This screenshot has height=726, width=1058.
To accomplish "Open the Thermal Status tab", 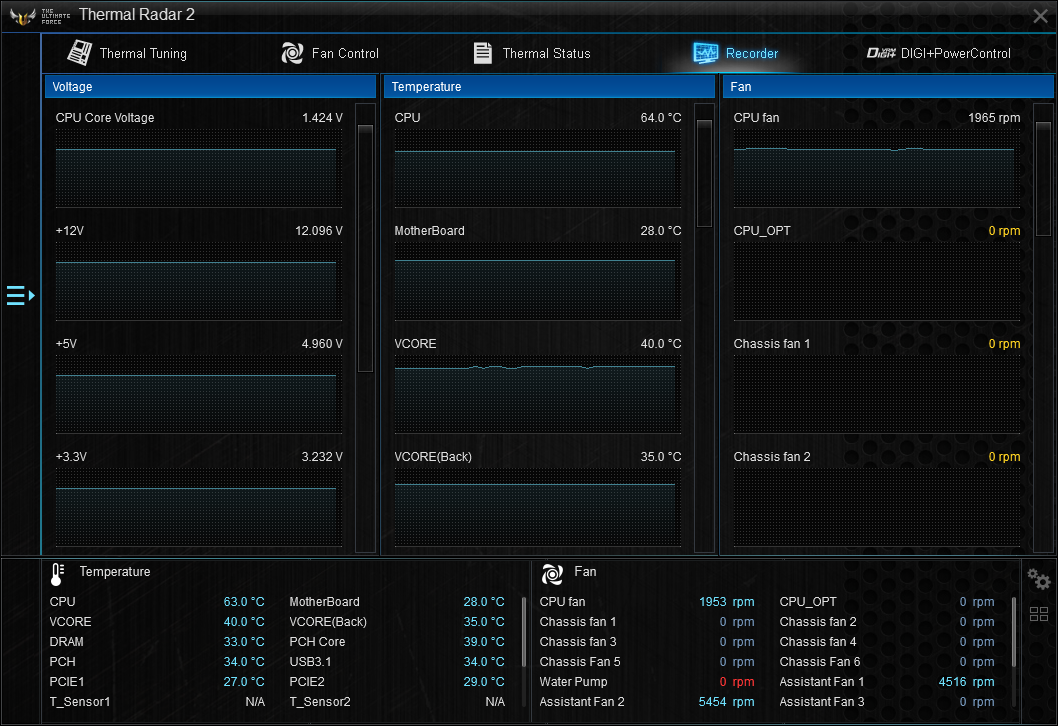I will click(x=532, y=53).
